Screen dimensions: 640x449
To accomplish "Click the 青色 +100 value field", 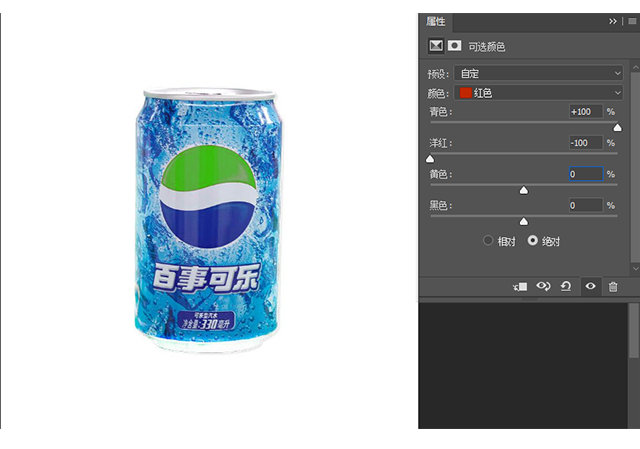I will click(586, 111).
